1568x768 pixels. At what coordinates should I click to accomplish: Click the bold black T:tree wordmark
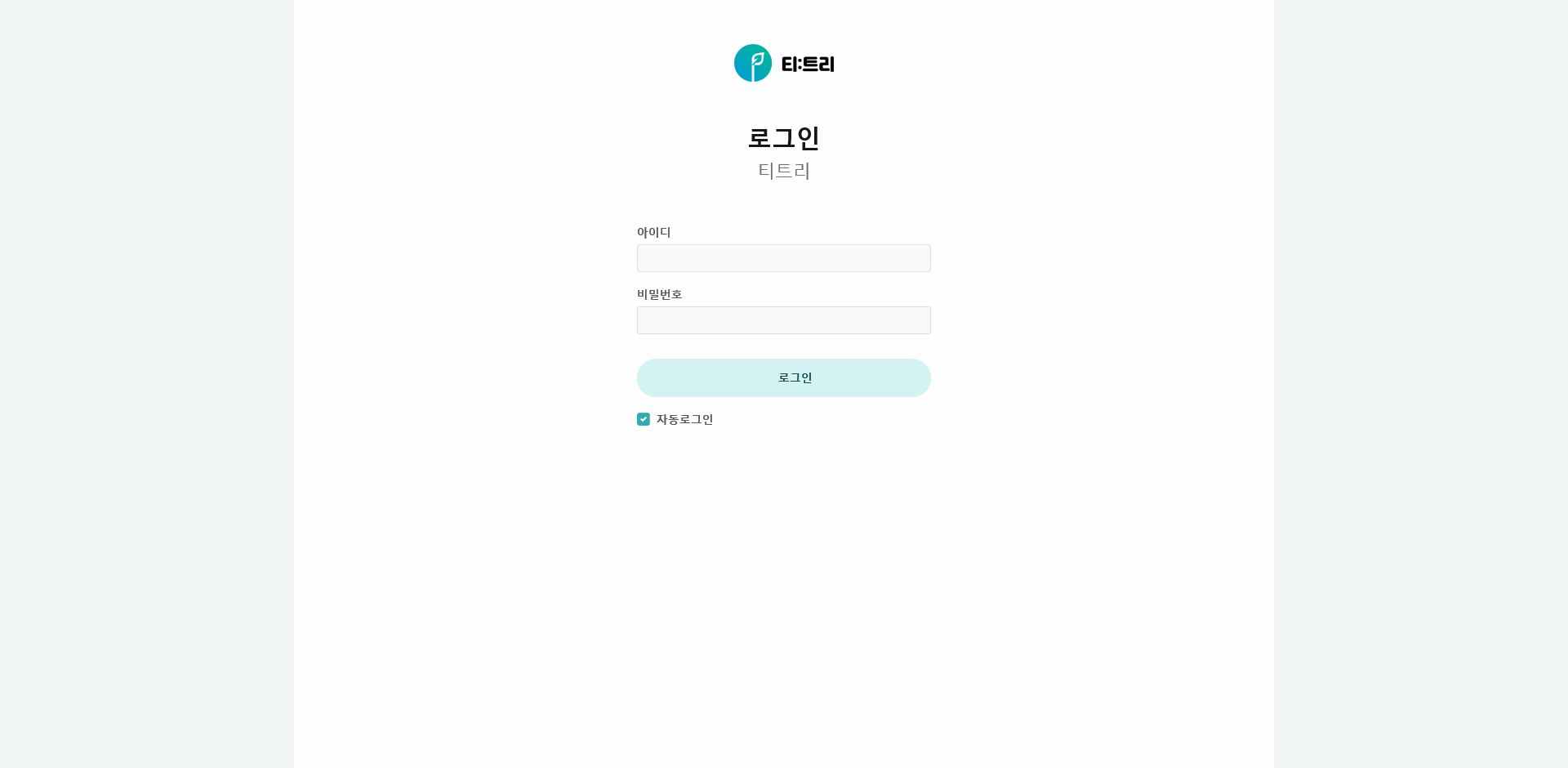click(x=808, y=64)
